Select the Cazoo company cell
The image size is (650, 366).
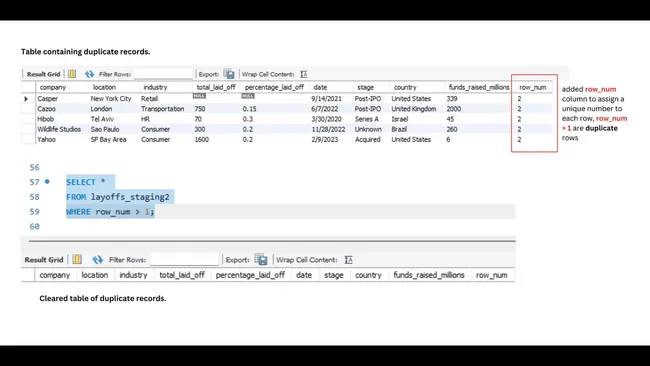[x=46, y=109]
